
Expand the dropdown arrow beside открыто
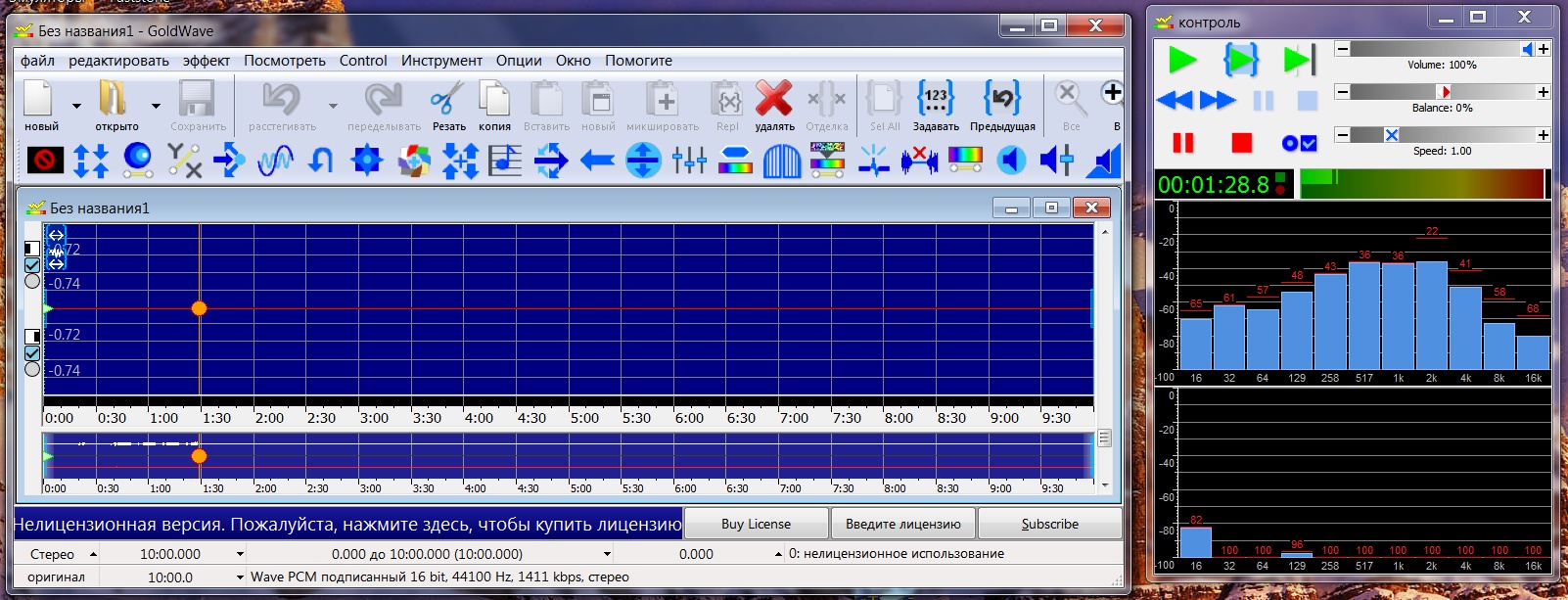(156, 106)
